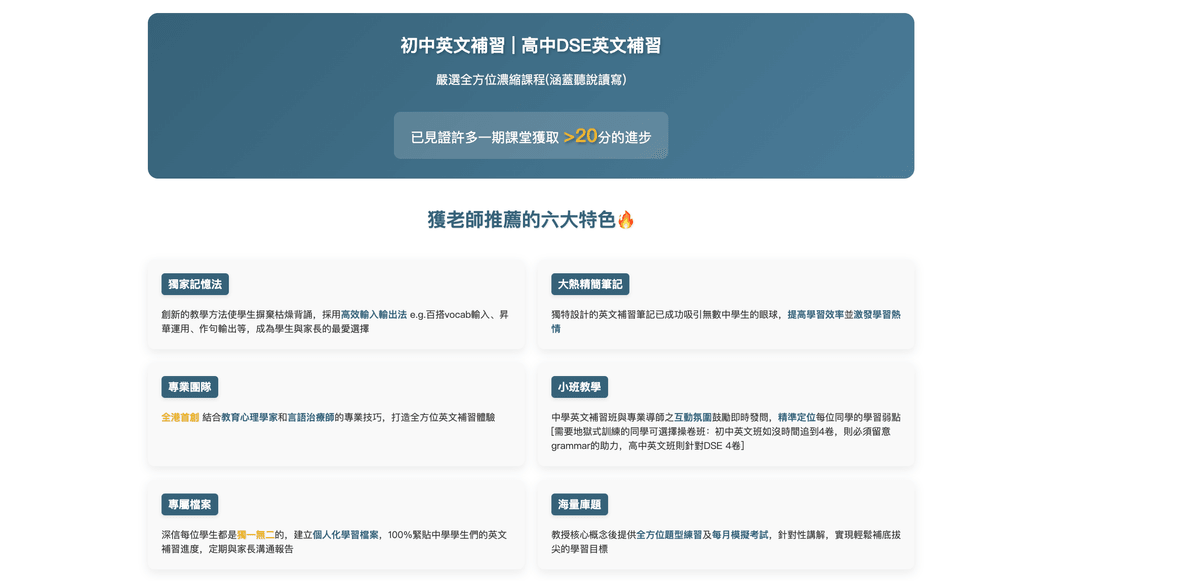
Task: Click the fire emoji beside 六大特色 heading
Action: (x=626, y=220)
